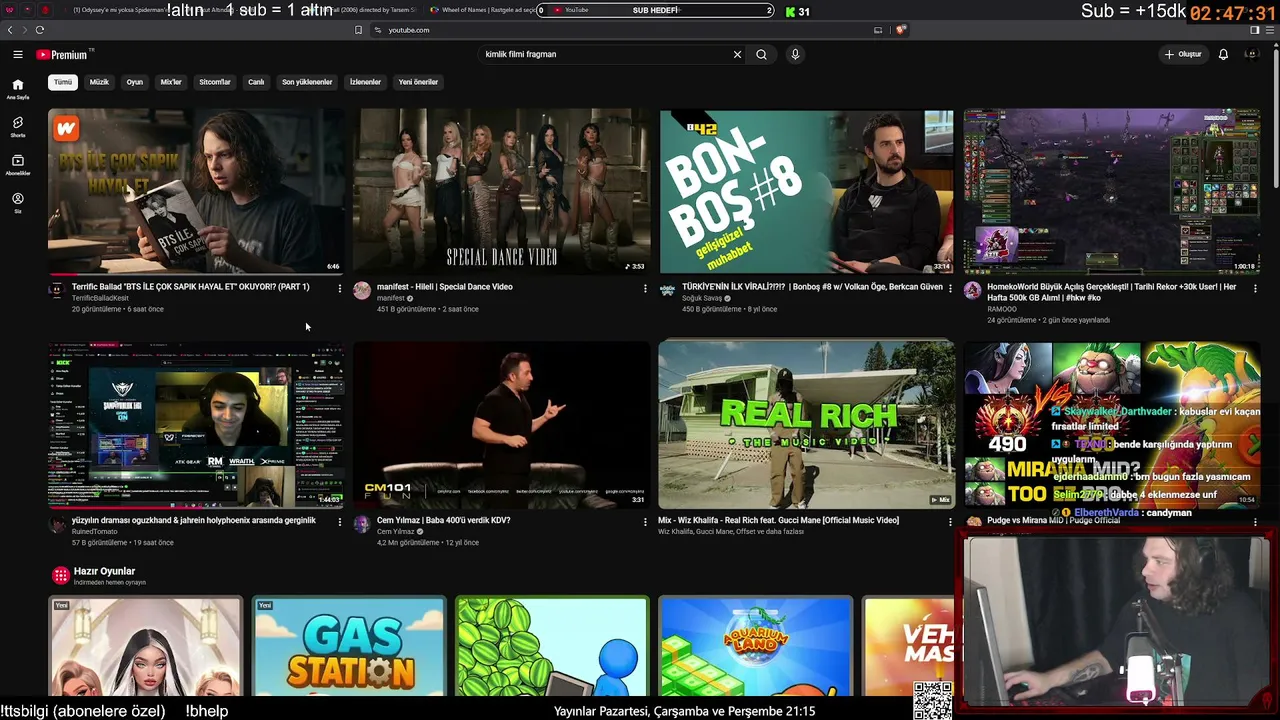Select the Tümü filter chip

(x=63, y=82)
